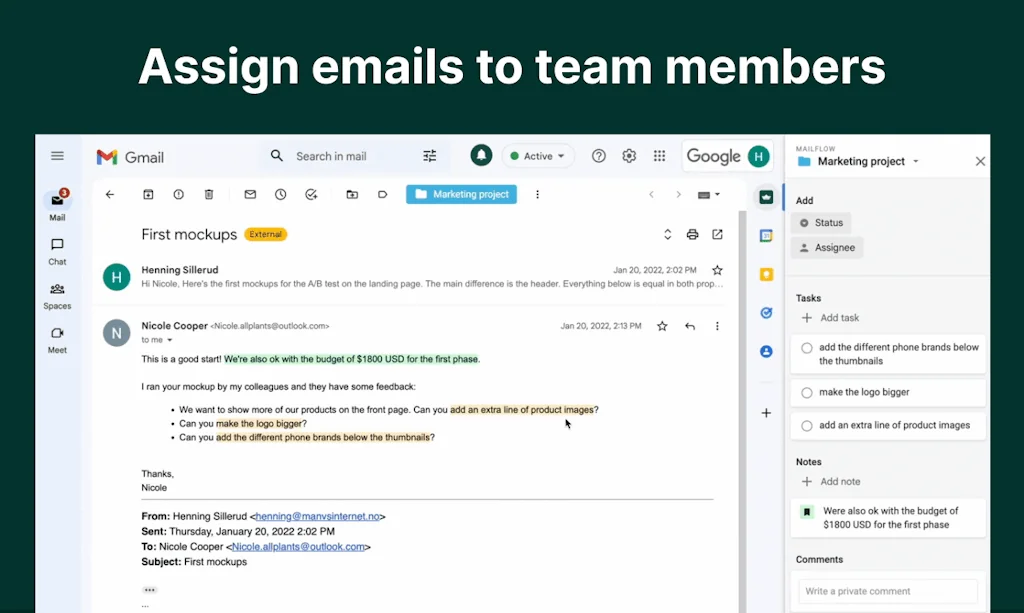The height and width of the screenshot is (613, 1024).
Task: Print the First mockups conversation
Action: click(693, 233)
